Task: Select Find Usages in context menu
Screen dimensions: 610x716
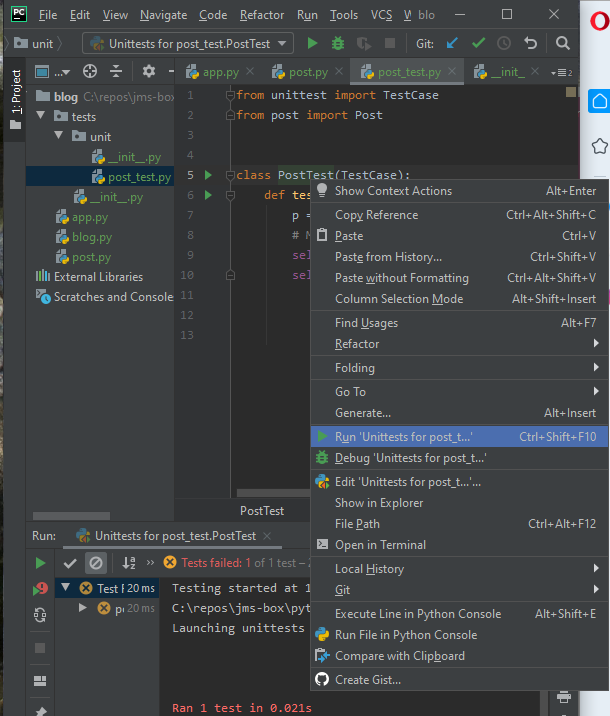Action: tap(459, 323)
